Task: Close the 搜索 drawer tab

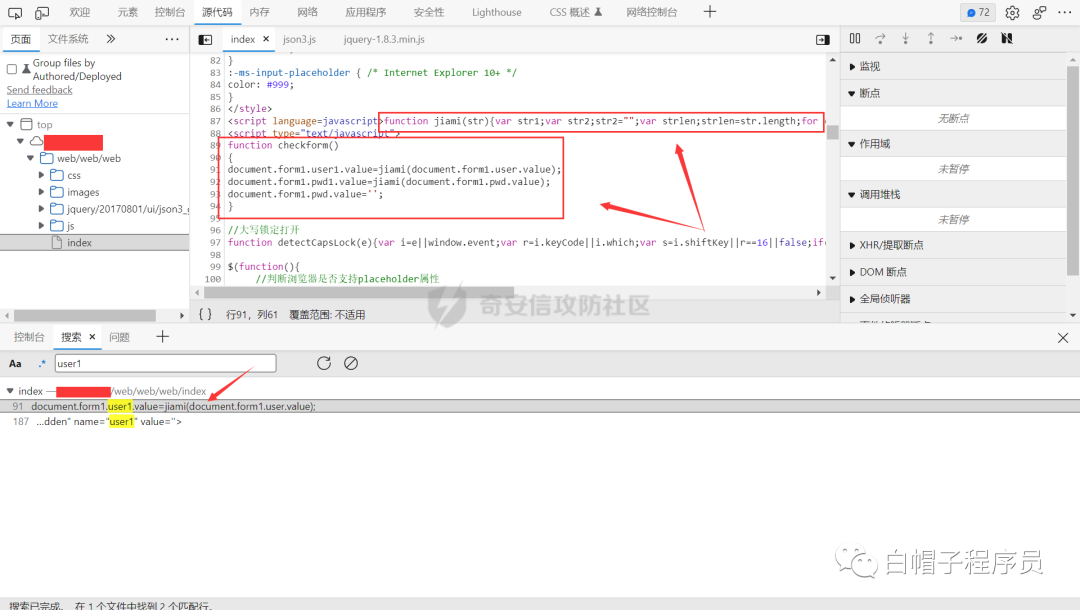Action: pyautogui.click(x=92, y=337)
